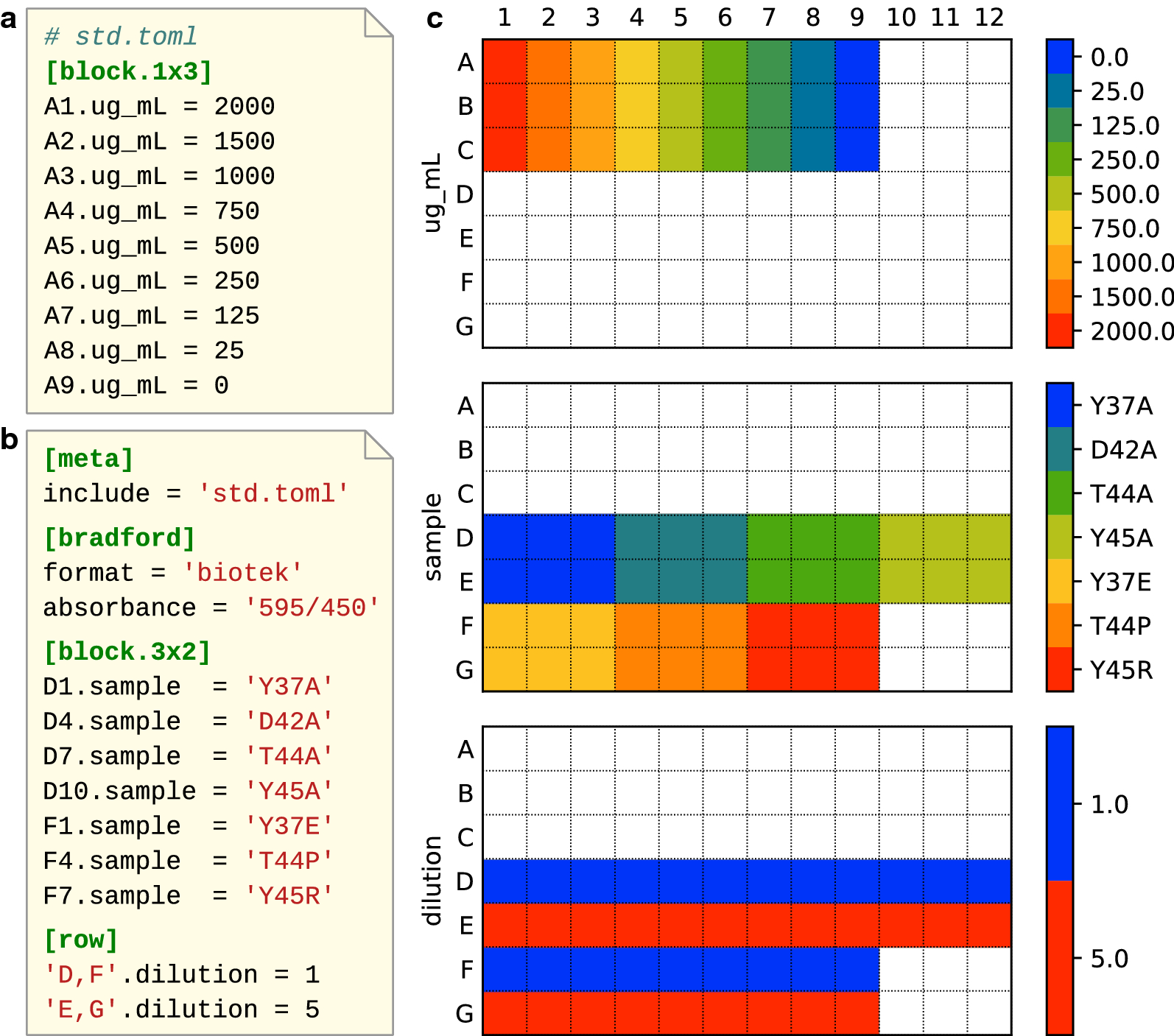
Task: Click the absorbance = '595/450' line
Action: (x=211, y=607)
